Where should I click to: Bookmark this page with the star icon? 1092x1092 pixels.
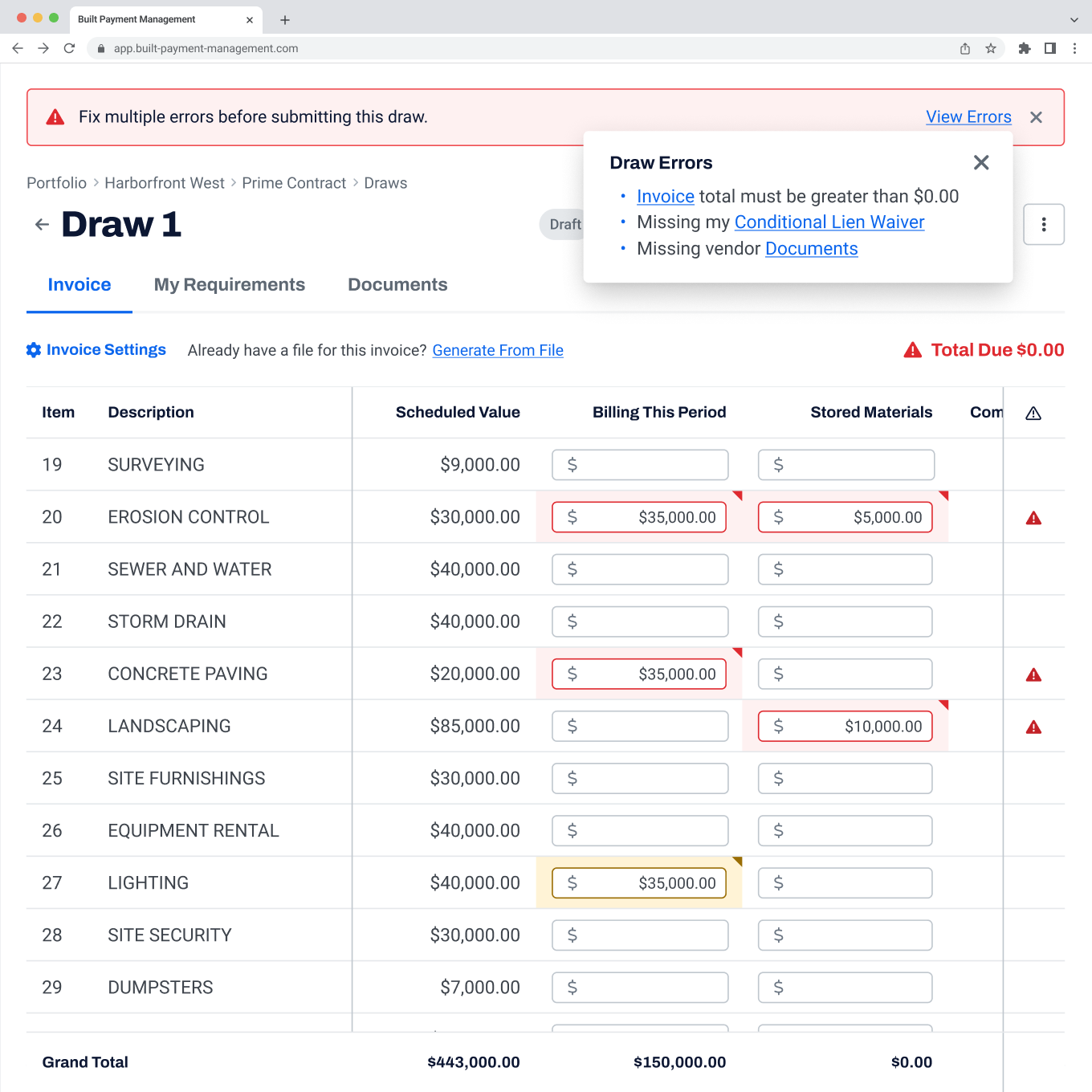(991, 49)
